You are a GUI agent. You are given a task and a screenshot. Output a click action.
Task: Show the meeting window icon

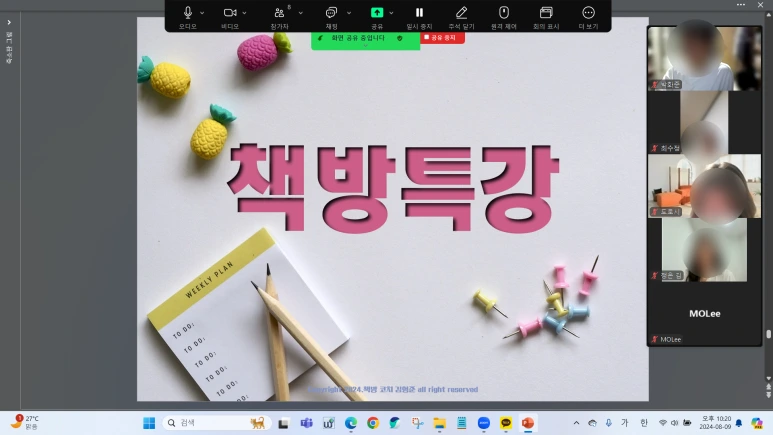coord(546,12)
